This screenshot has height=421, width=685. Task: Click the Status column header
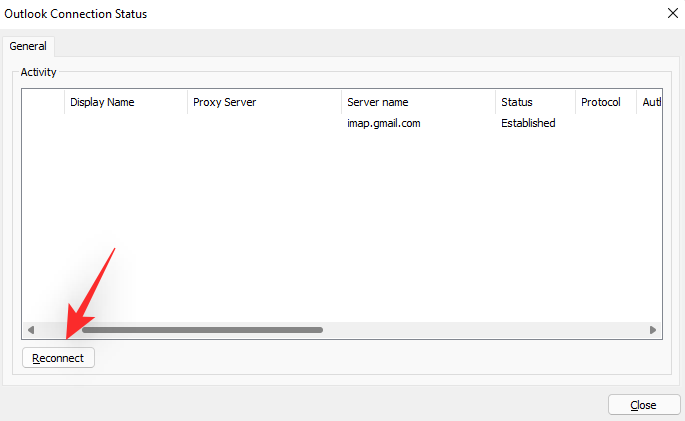[535, 102]
